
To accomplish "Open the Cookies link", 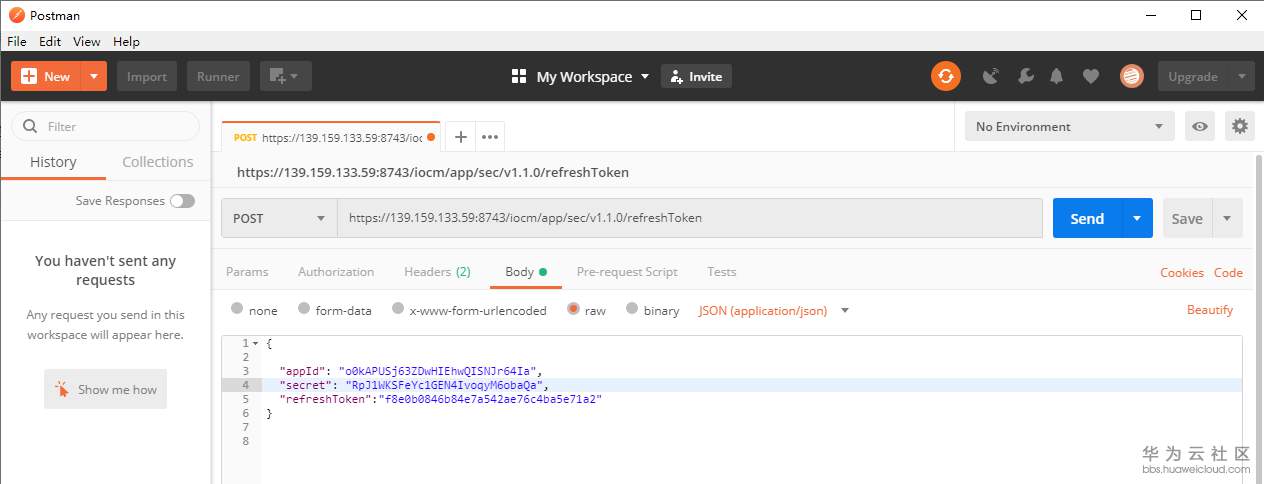I will [1182, 272].
